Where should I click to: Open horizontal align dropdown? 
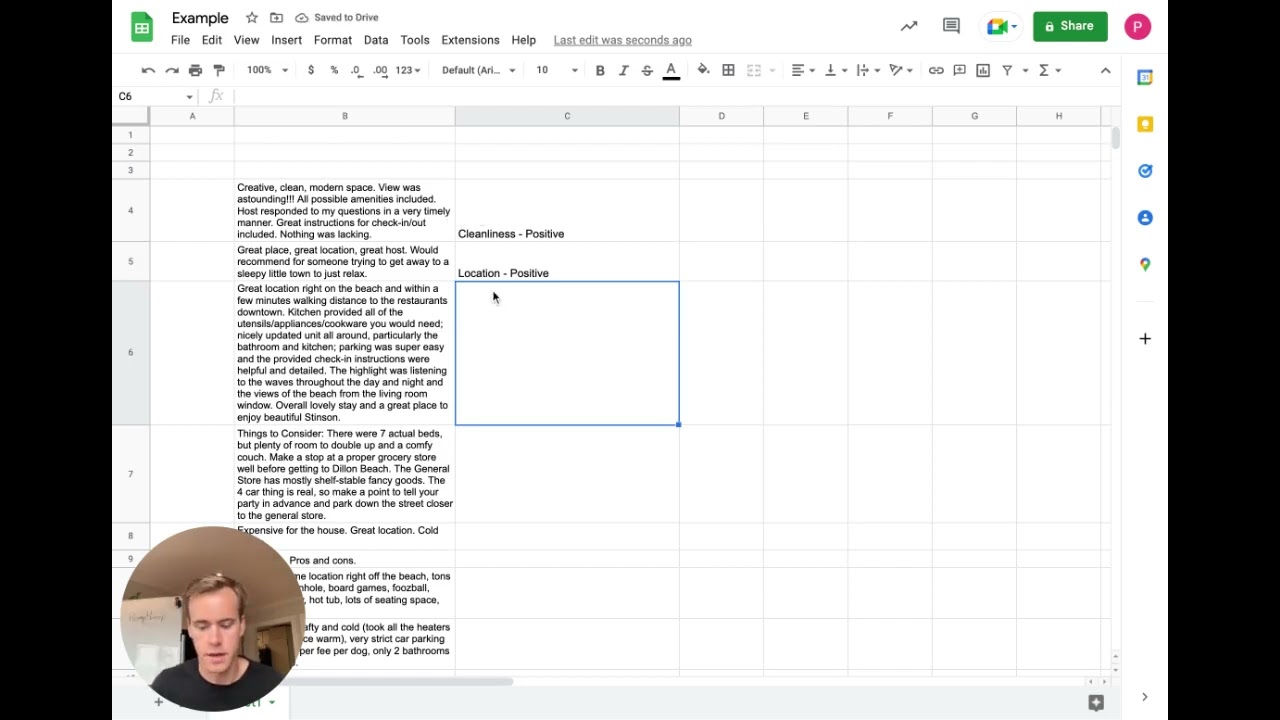803,70
